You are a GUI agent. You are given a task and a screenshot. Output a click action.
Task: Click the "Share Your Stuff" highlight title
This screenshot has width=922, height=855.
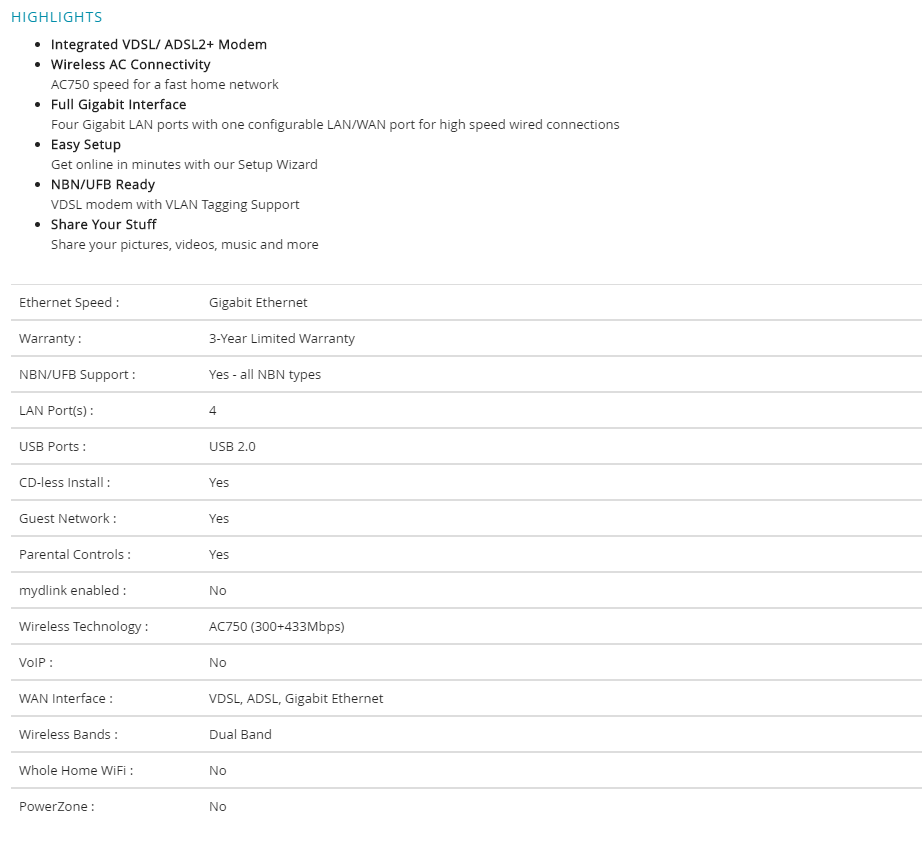coord(104,224)
